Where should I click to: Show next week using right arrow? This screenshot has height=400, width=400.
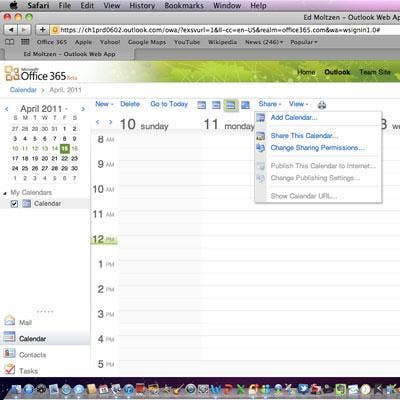(110, 122)
